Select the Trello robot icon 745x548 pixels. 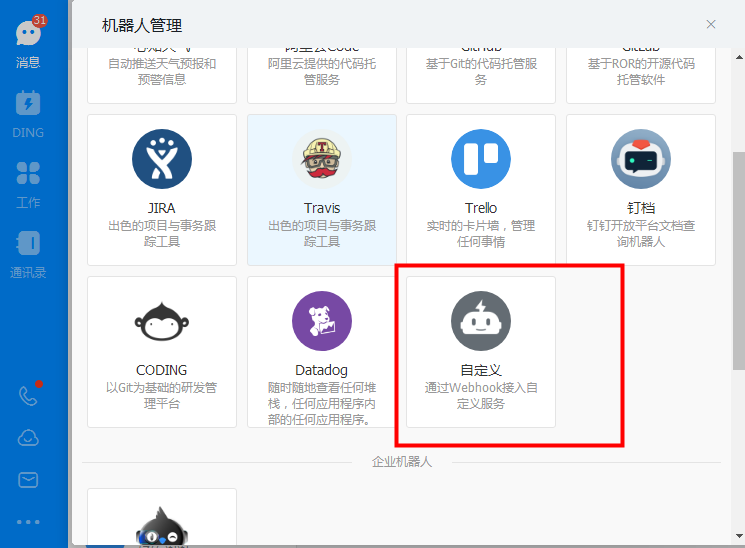pyautogui.click(x=481, y=159)
